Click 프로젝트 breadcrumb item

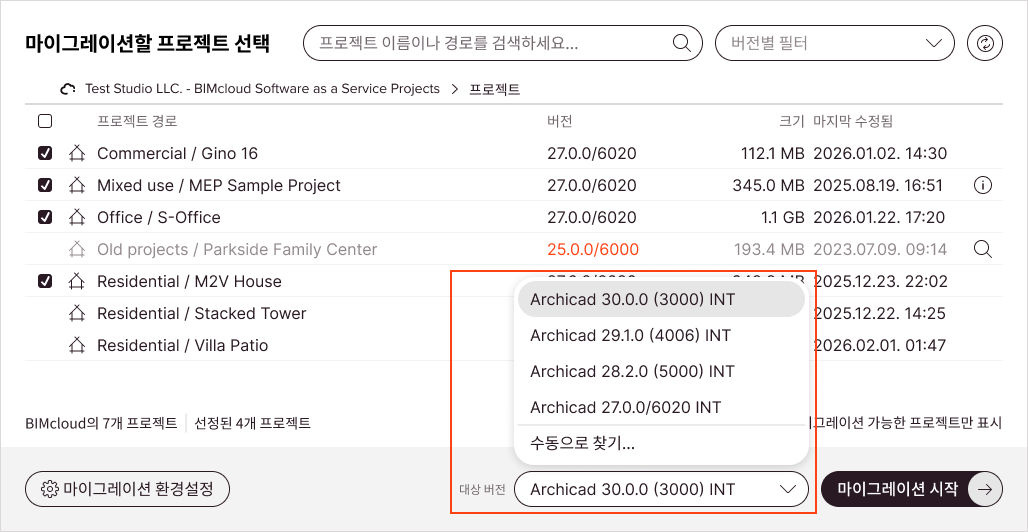[x=494, y=89]
